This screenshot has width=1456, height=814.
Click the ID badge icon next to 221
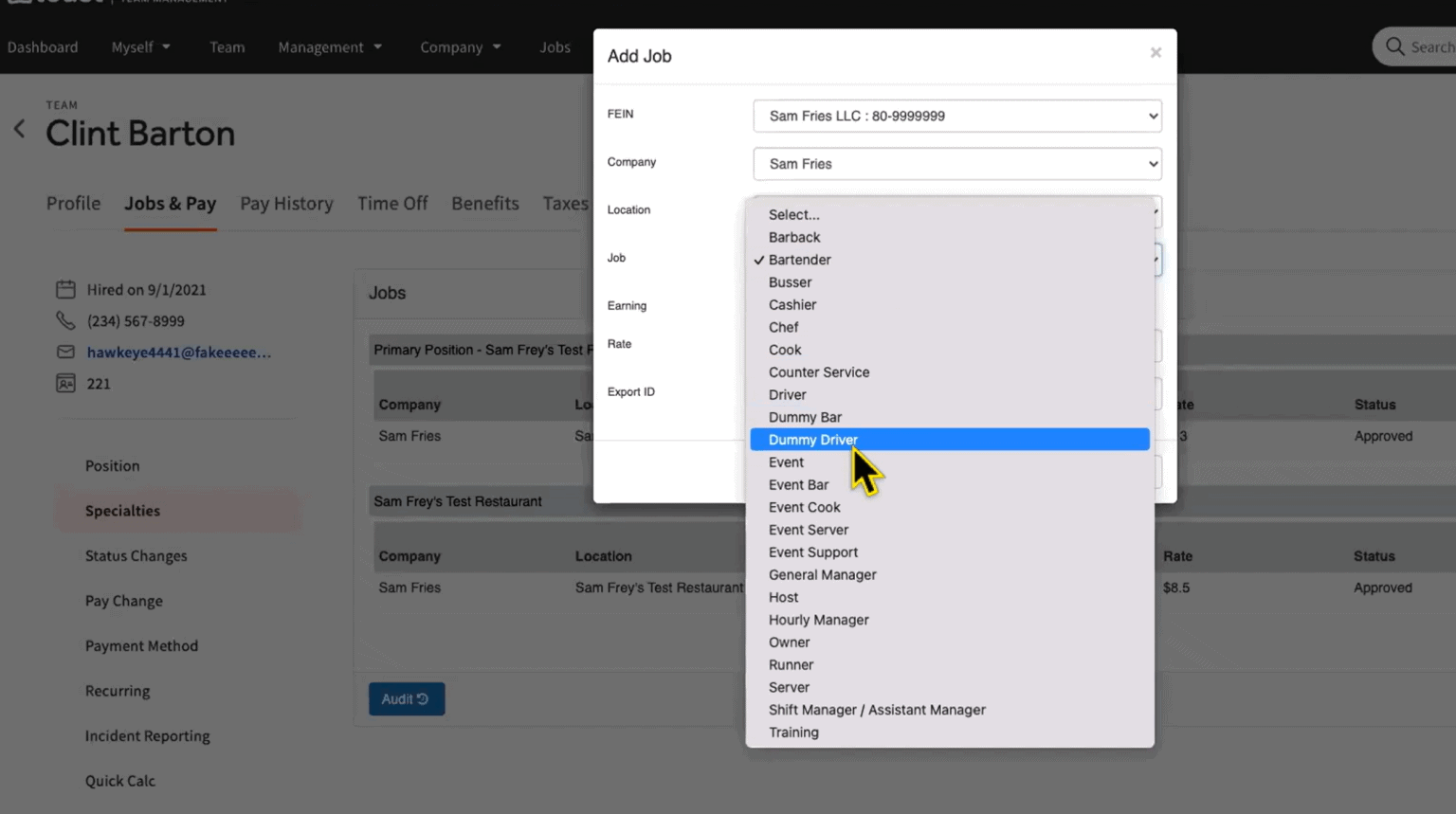point(65,384)
